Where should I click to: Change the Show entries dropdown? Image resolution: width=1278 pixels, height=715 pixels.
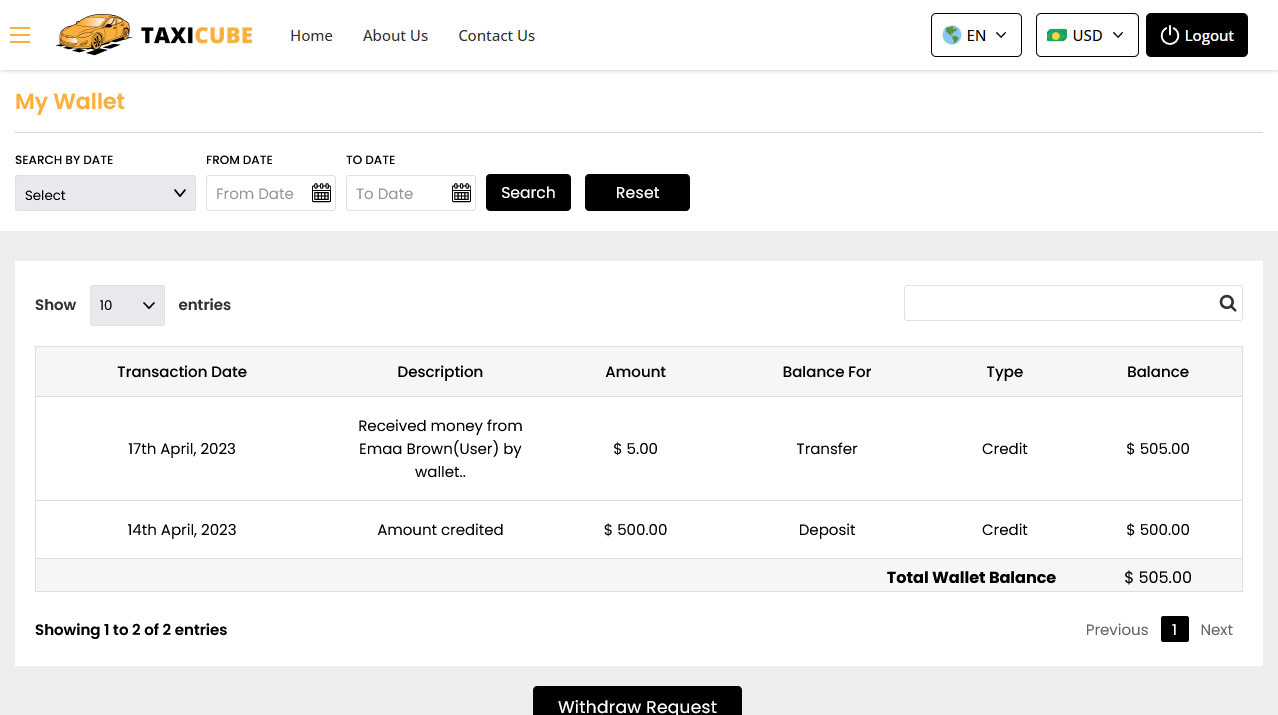pyautogui.click(x=127, y=305)
